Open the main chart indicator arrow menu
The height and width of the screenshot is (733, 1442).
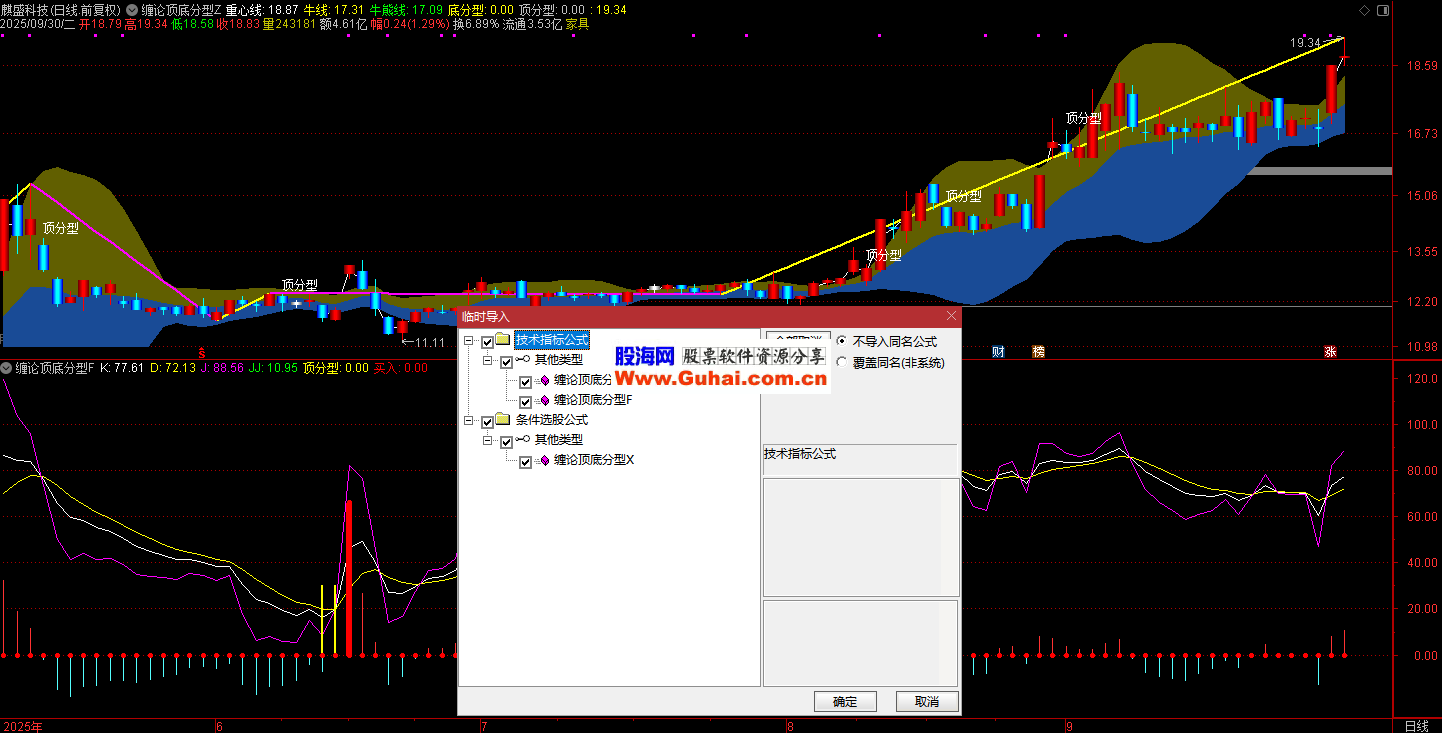pyautogui.click(x=133, y=9)
